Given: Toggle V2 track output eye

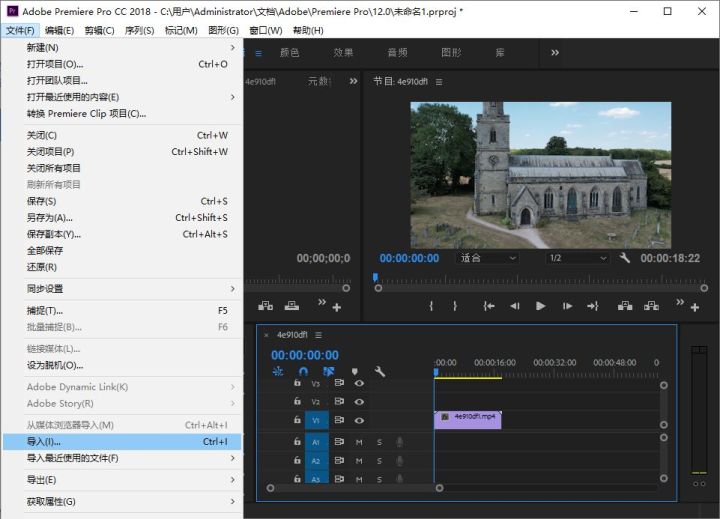Looking at the screenshot, I should tap(359, 402).
